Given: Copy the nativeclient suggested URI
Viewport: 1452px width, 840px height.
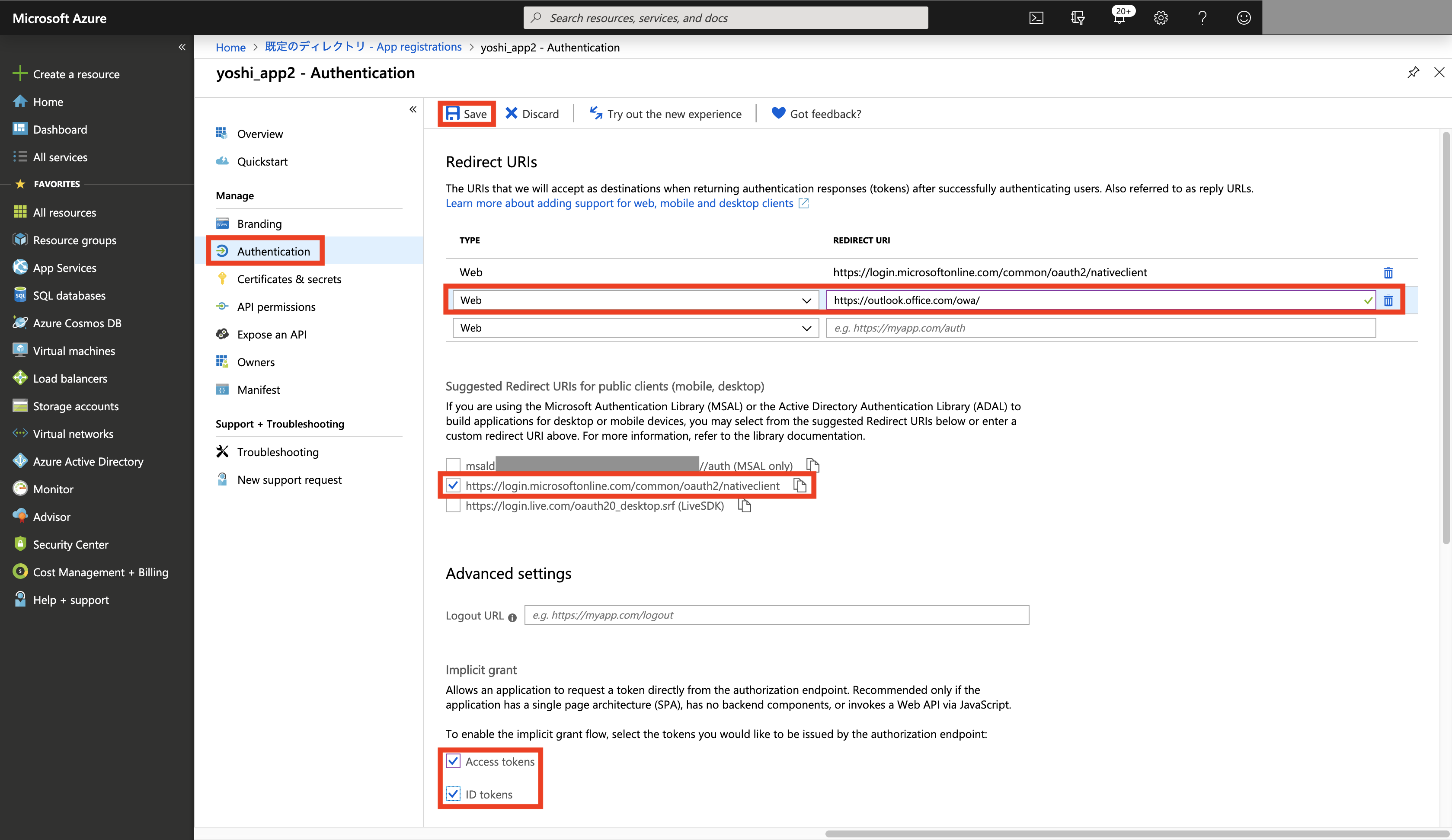Looking at the screenshot, I should point(800,485).
